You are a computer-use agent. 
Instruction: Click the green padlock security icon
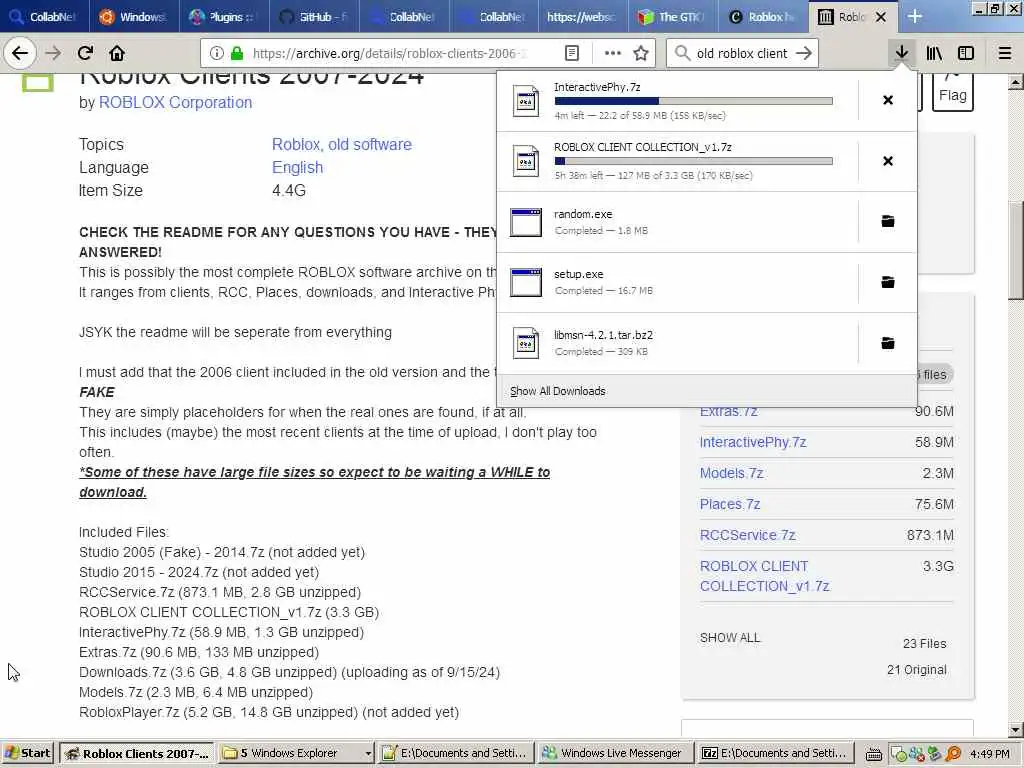pos(237,54)
